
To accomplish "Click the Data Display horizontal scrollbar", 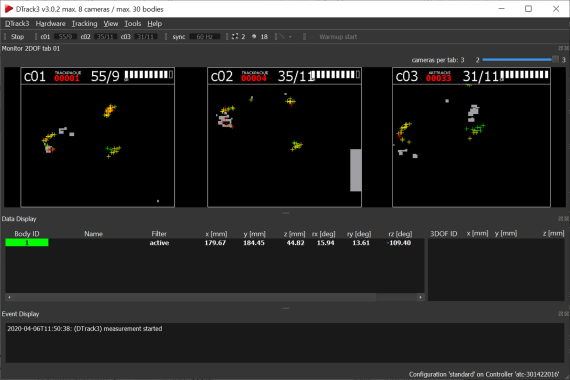I will (214, 297).
